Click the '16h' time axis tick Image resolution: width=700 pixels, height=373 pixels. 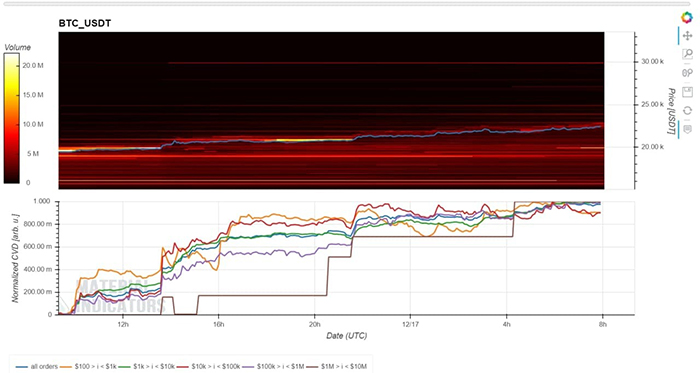pos(218,324)
